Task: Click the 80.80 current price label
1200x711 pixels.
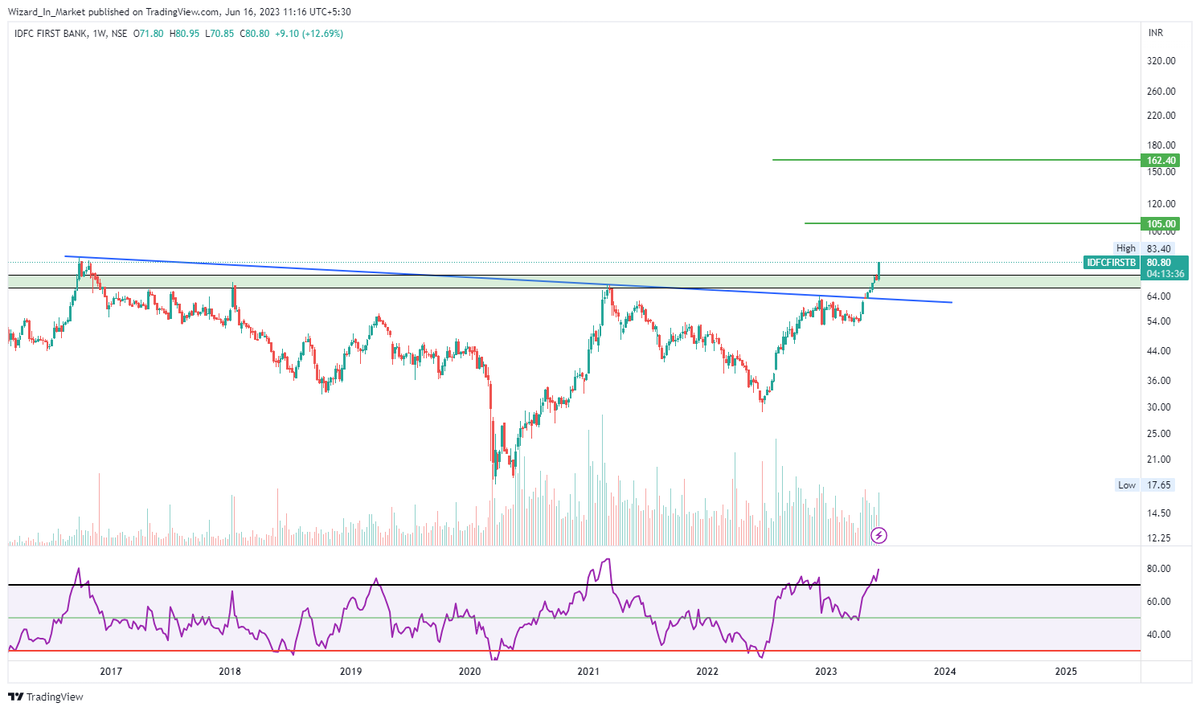Action: click(x=1160, y=263)
